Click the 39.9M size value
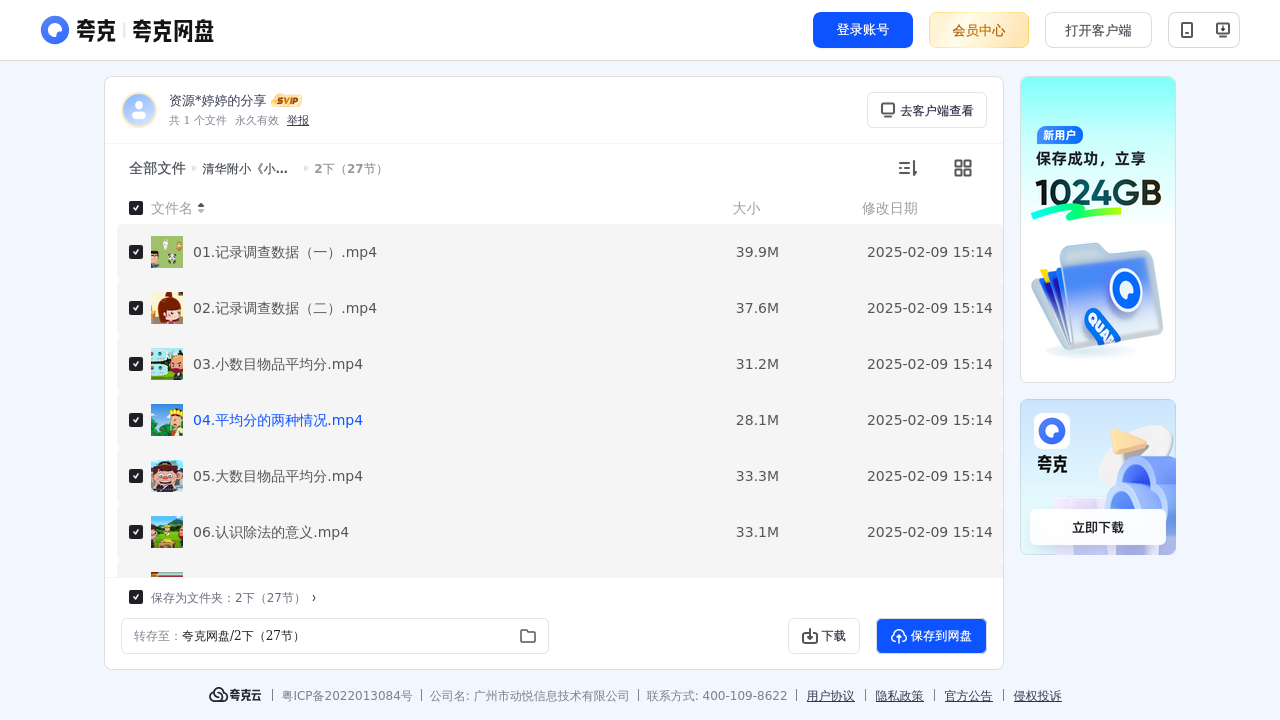Image resolution: width=1280 pixels, height=720 pixels. 757,252
